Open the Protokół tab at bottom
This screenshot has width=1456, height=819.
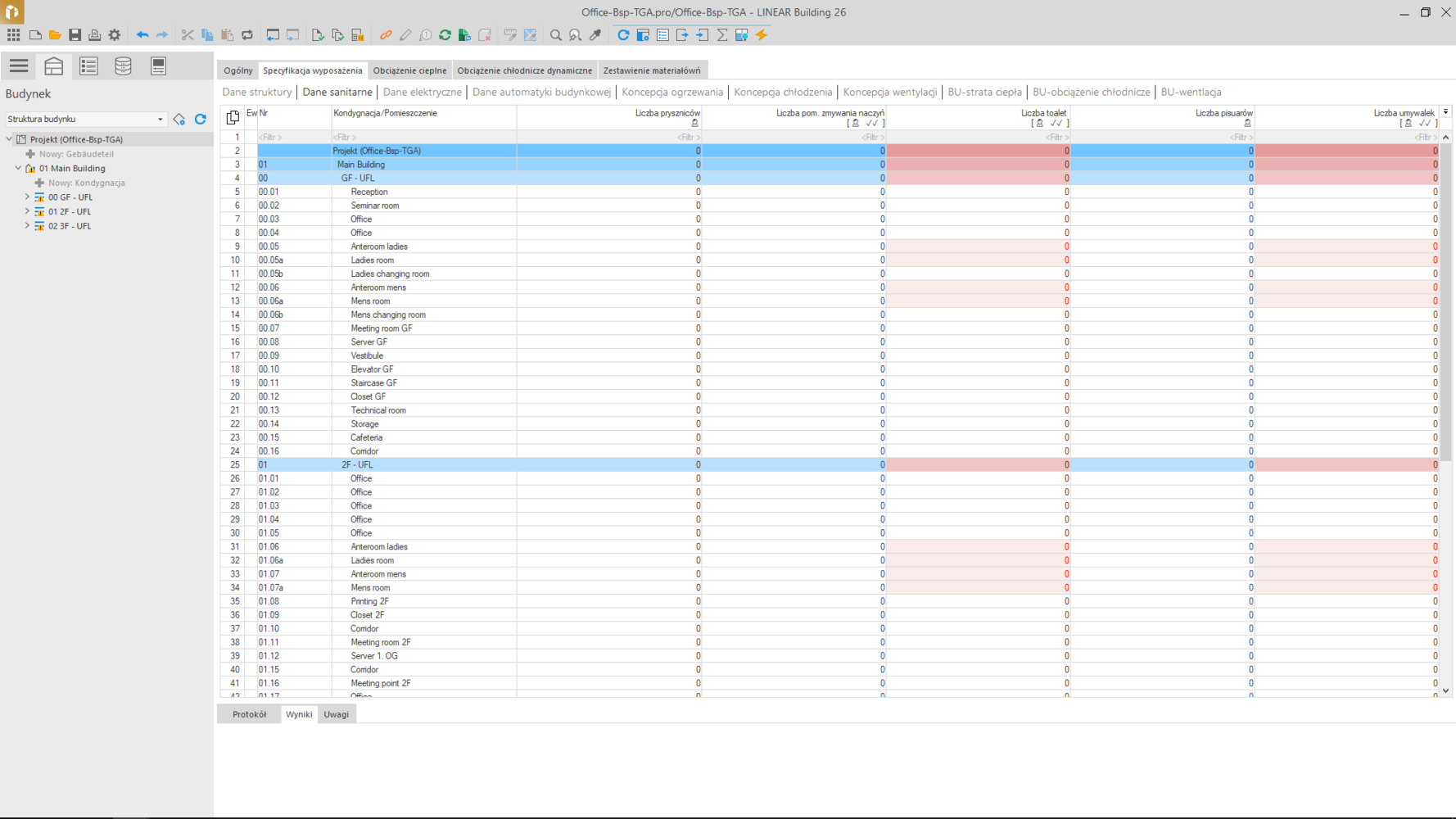(249, 714)
